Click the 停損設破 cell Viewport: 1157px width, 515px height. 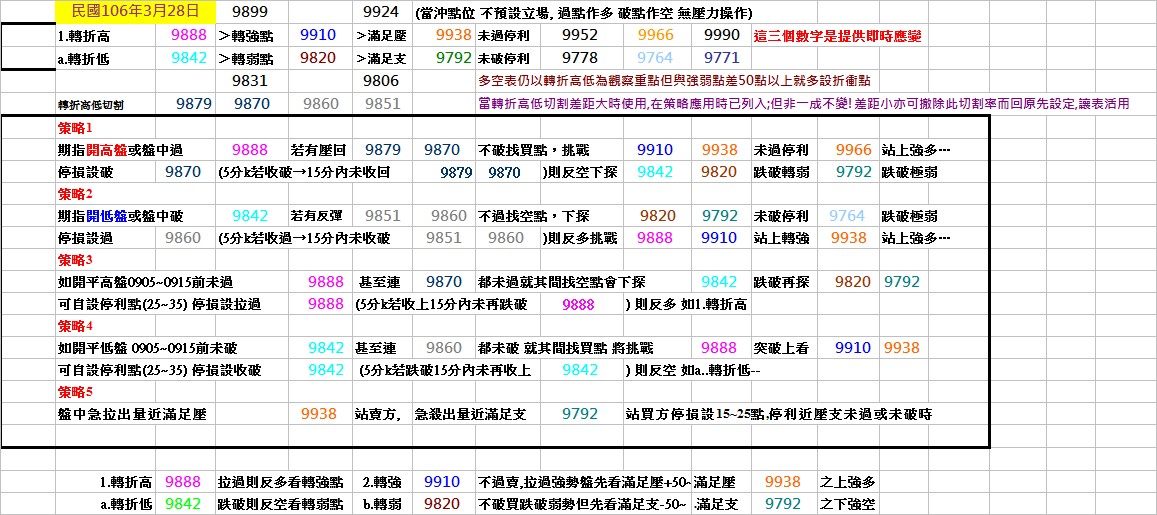pos(85,173)
